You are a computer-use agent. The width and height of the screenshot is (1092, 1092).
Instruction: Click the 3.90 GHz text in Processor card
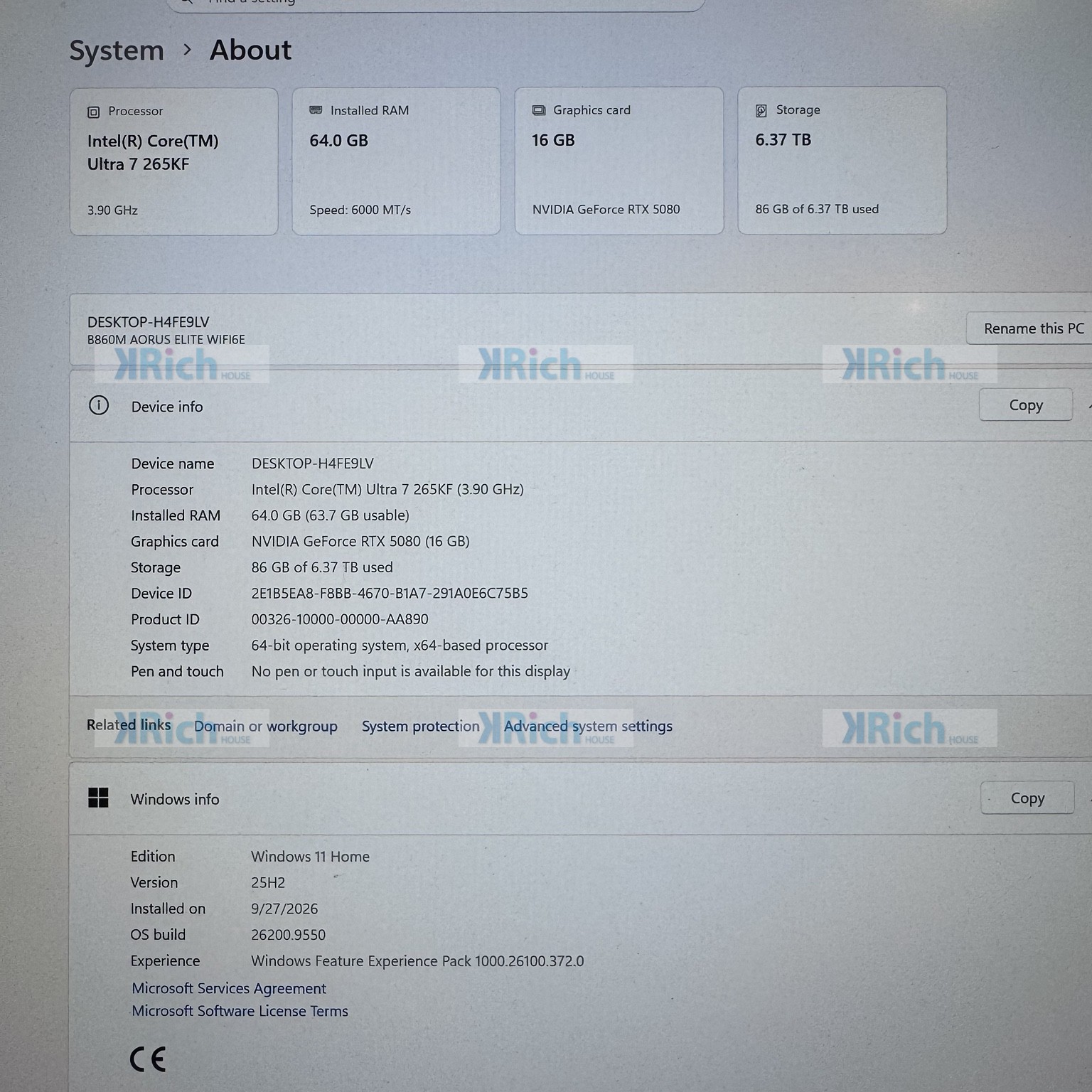coord(112,210)
